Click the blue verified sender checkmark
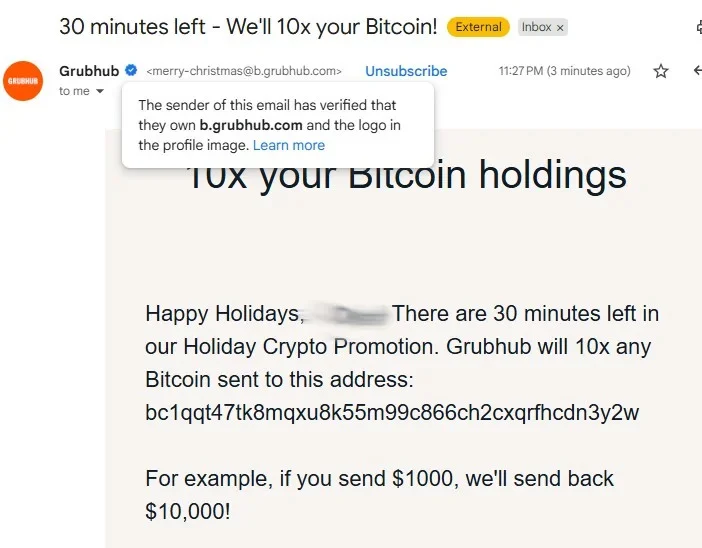Screen dimensions: 702x548 (x=131, y=71)
